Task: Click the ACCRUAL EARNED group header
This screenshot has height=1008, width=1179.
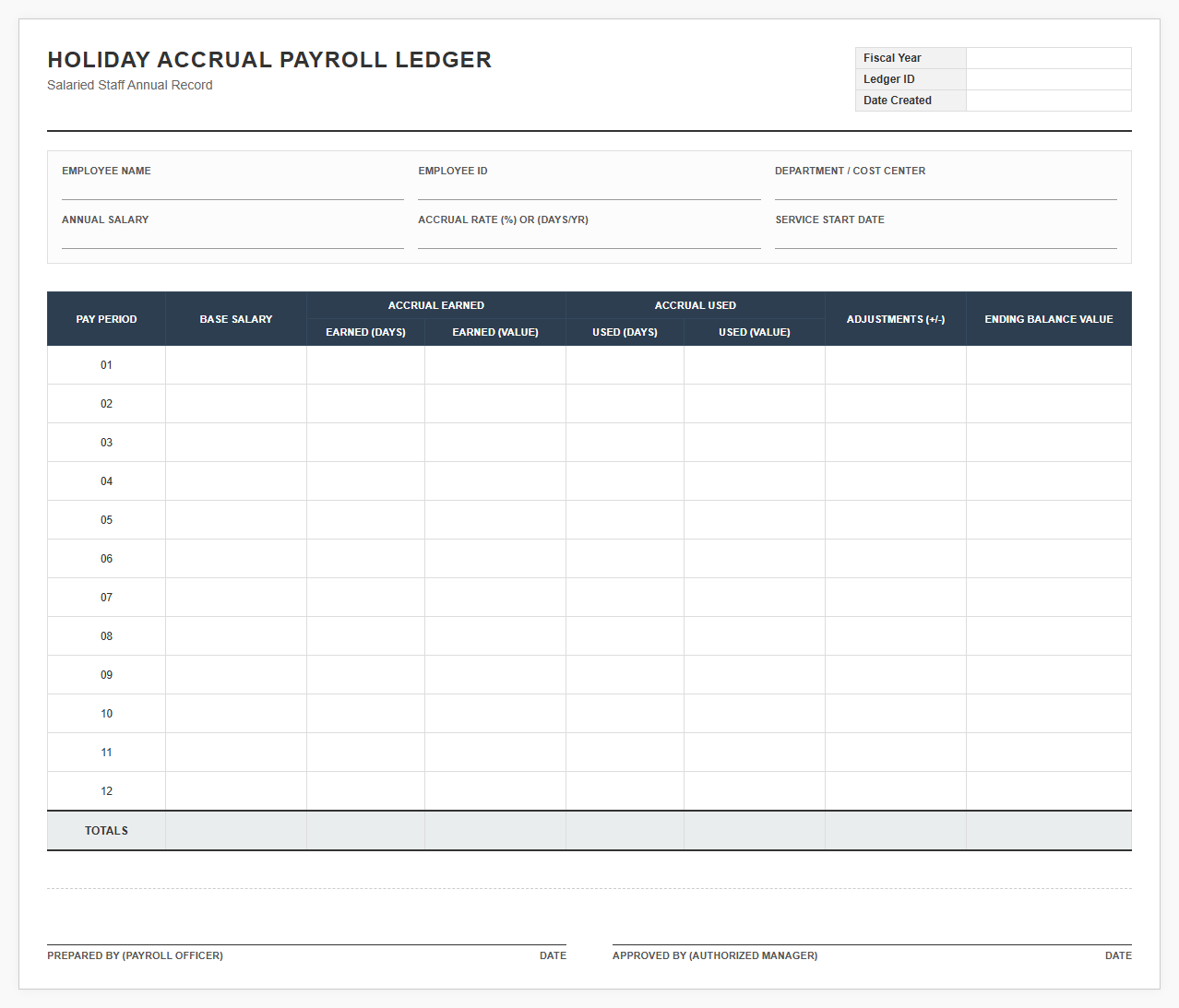Action: [x=436, y=305]
